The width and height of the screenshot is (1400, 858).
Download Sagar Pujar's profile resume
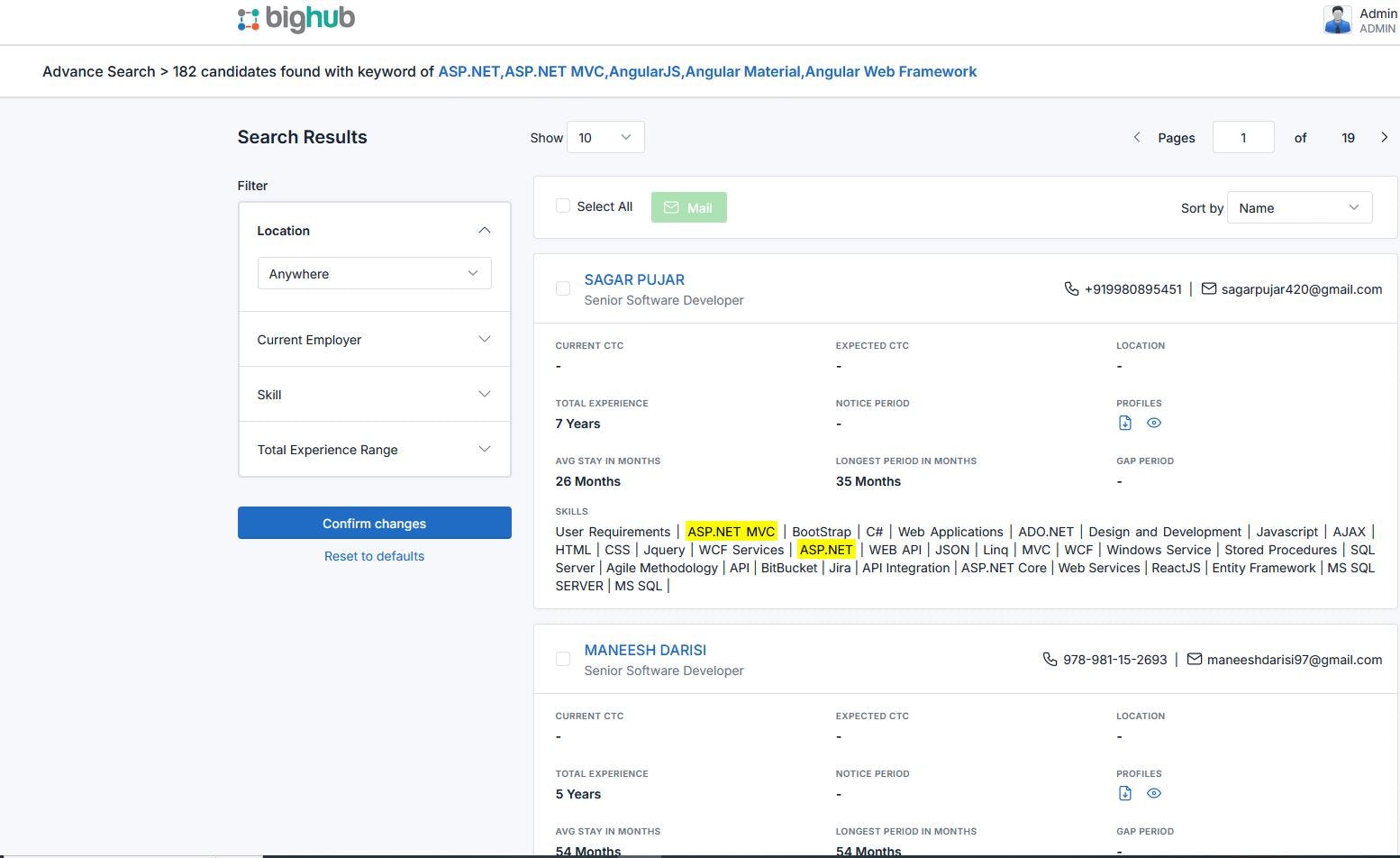coord(1125,423)
